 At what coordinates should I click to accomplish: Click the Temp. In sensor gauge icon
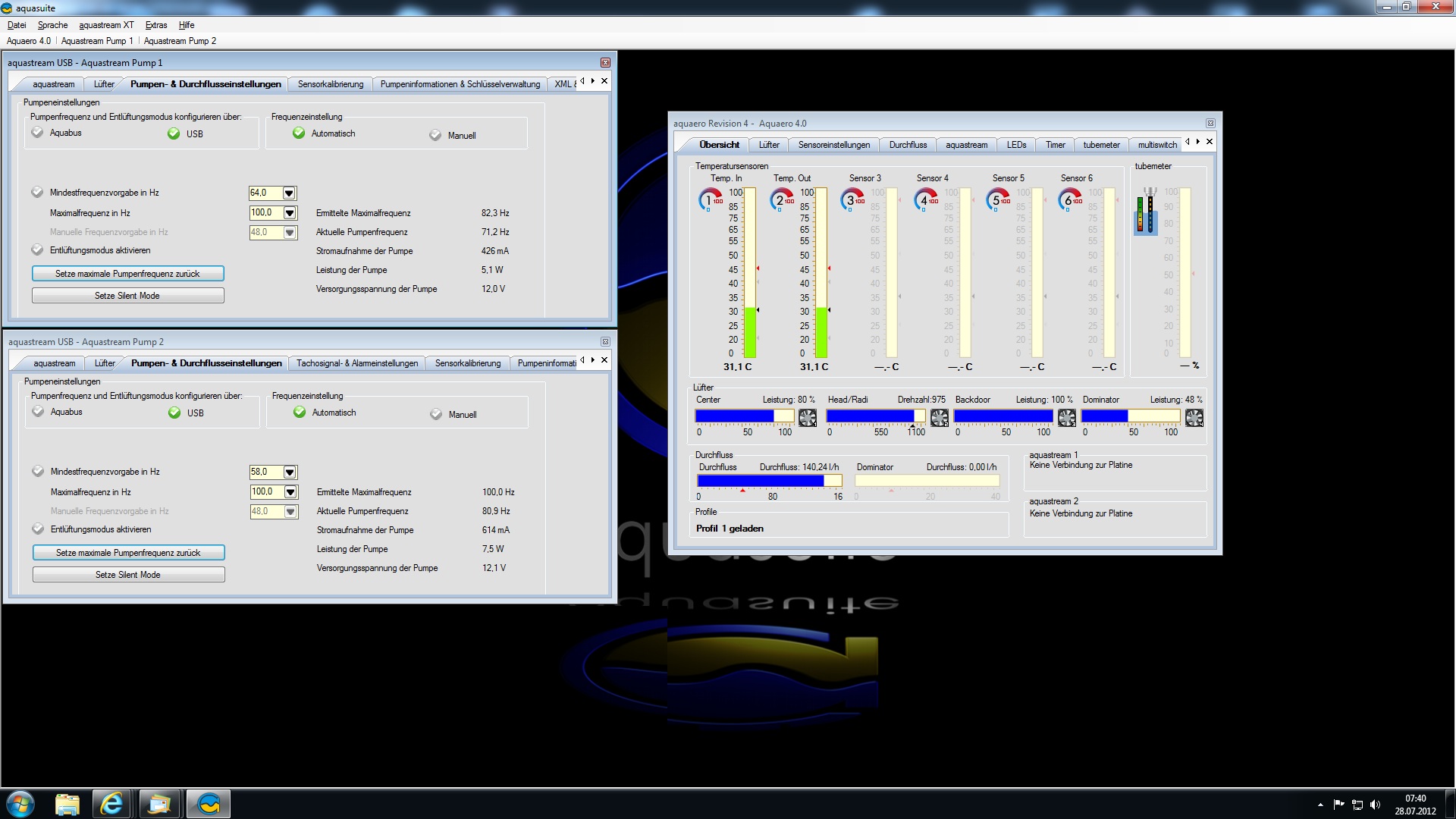[x=710, y=199]
